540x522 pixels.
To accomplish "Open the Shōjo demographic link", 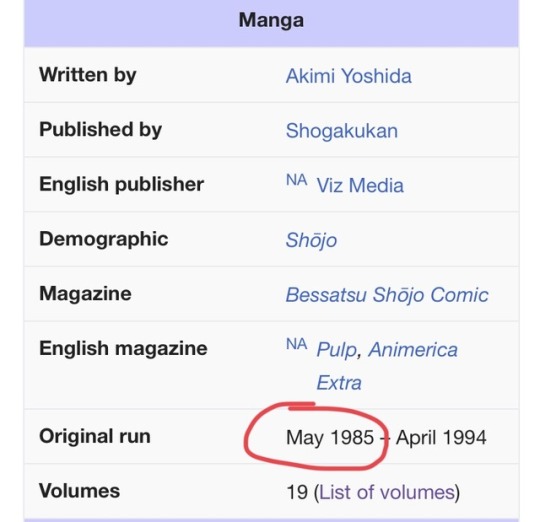I will point(311,240).
